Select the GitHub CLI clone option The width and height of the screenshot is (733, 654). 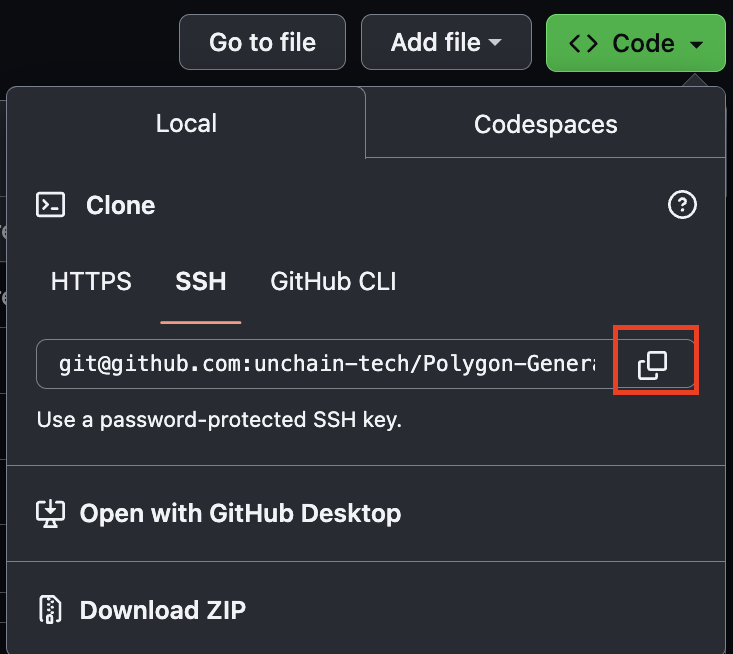click(333, 281)
